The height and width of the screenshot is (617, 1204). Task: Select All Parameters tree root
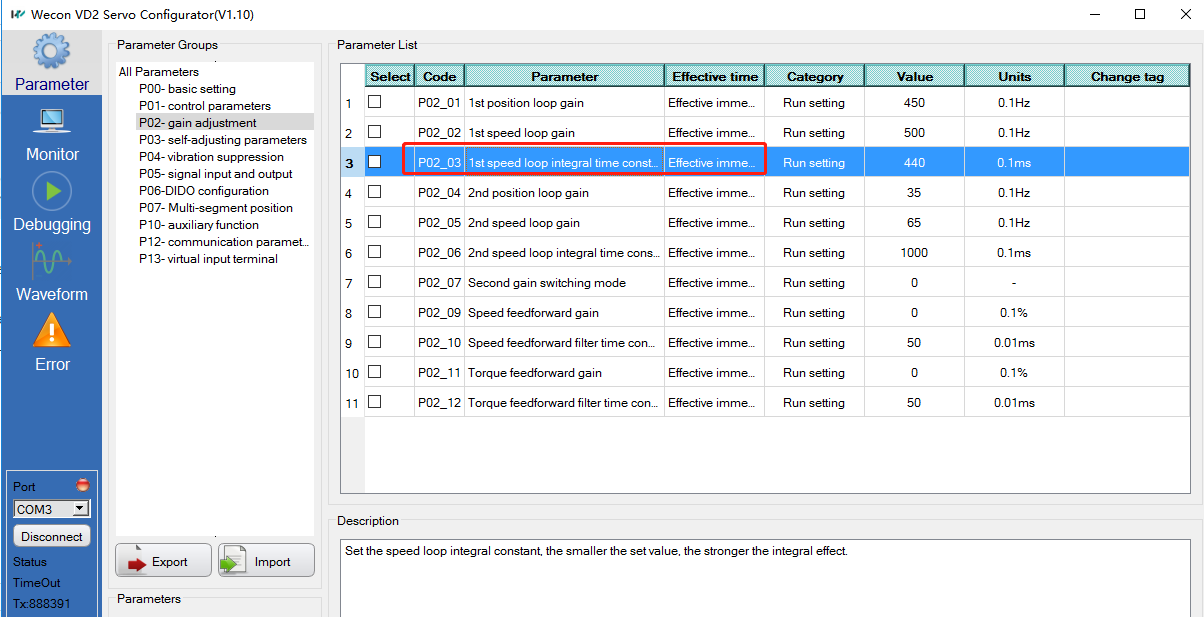(158, 72)
